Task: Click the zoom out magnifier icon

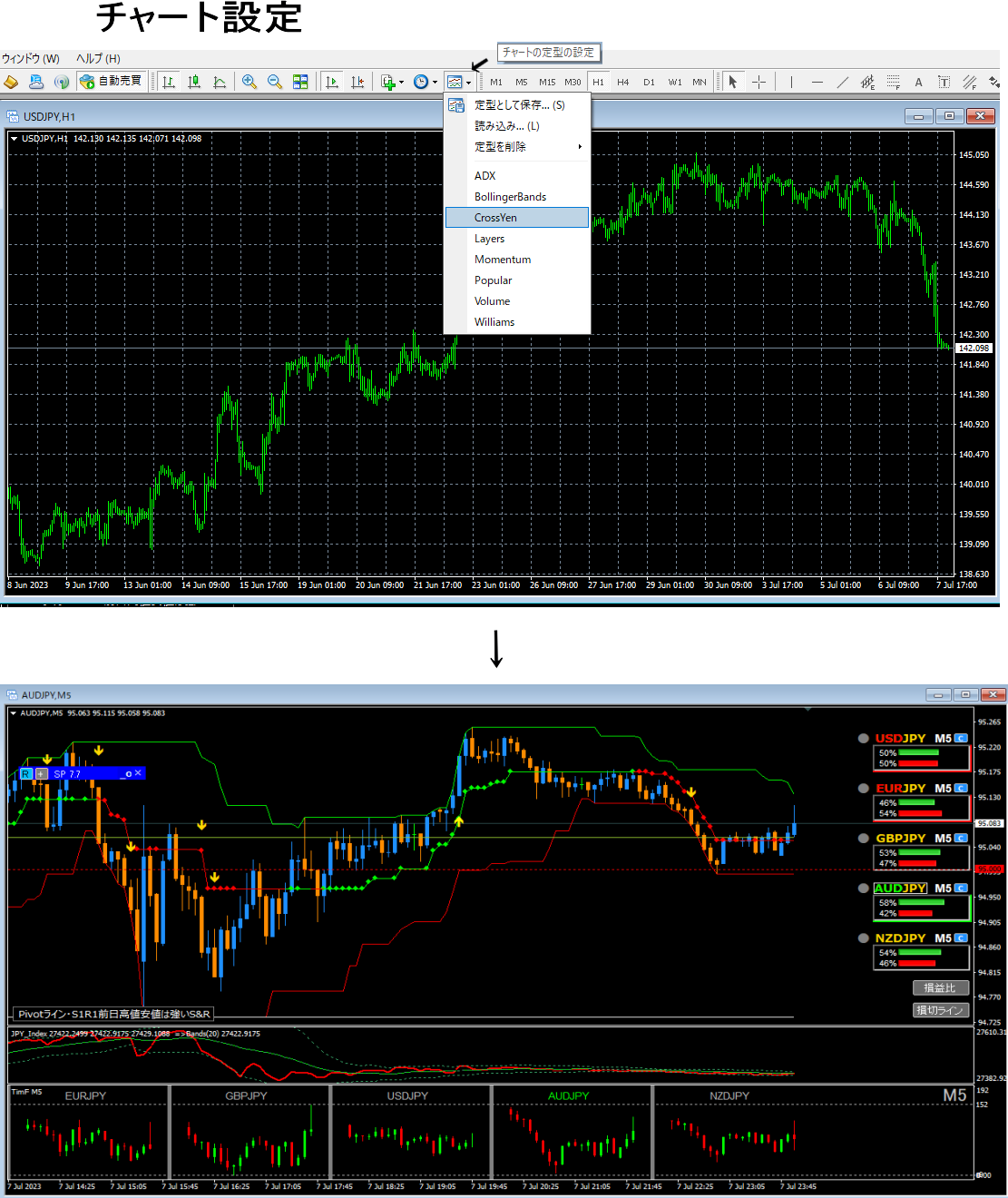Action: [274, 82]
